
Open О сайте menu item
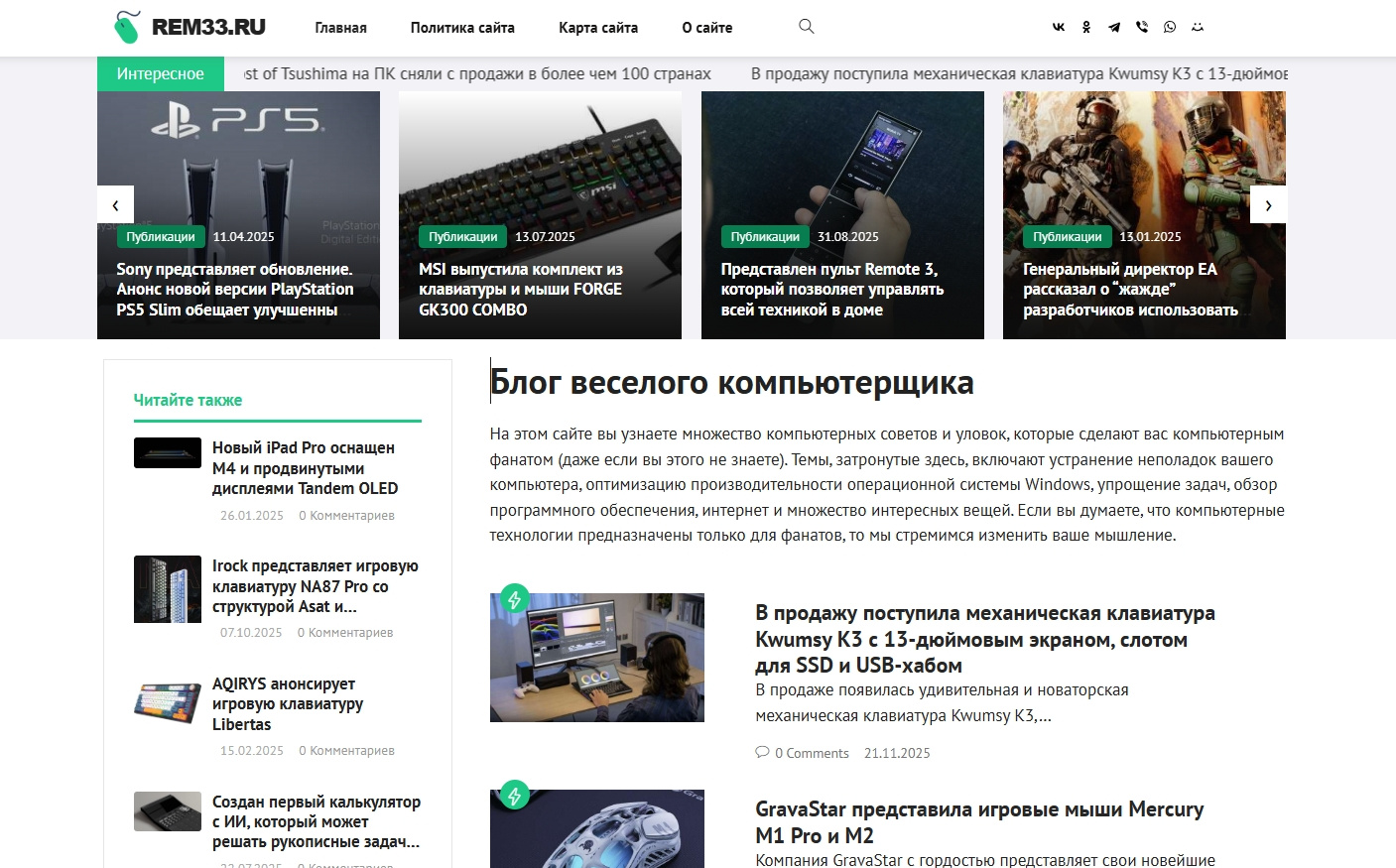707,28
